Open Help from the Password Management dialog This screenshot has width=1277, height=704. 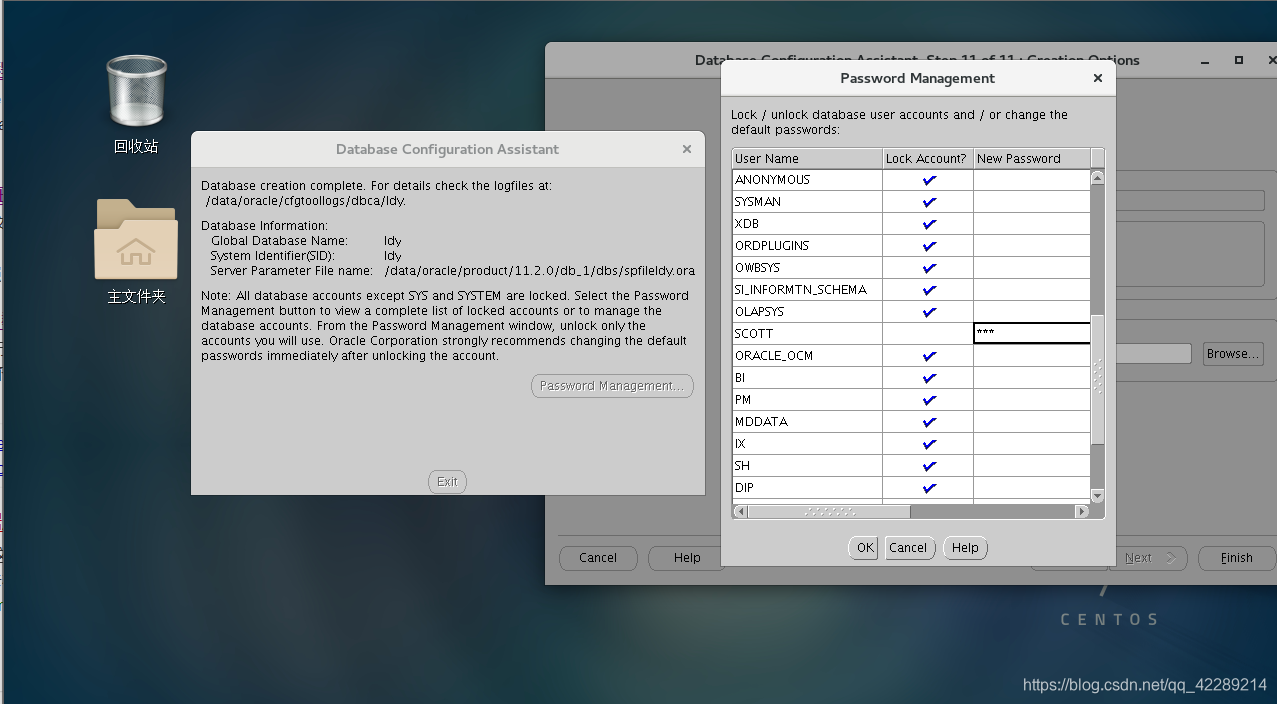click(963, 547)
